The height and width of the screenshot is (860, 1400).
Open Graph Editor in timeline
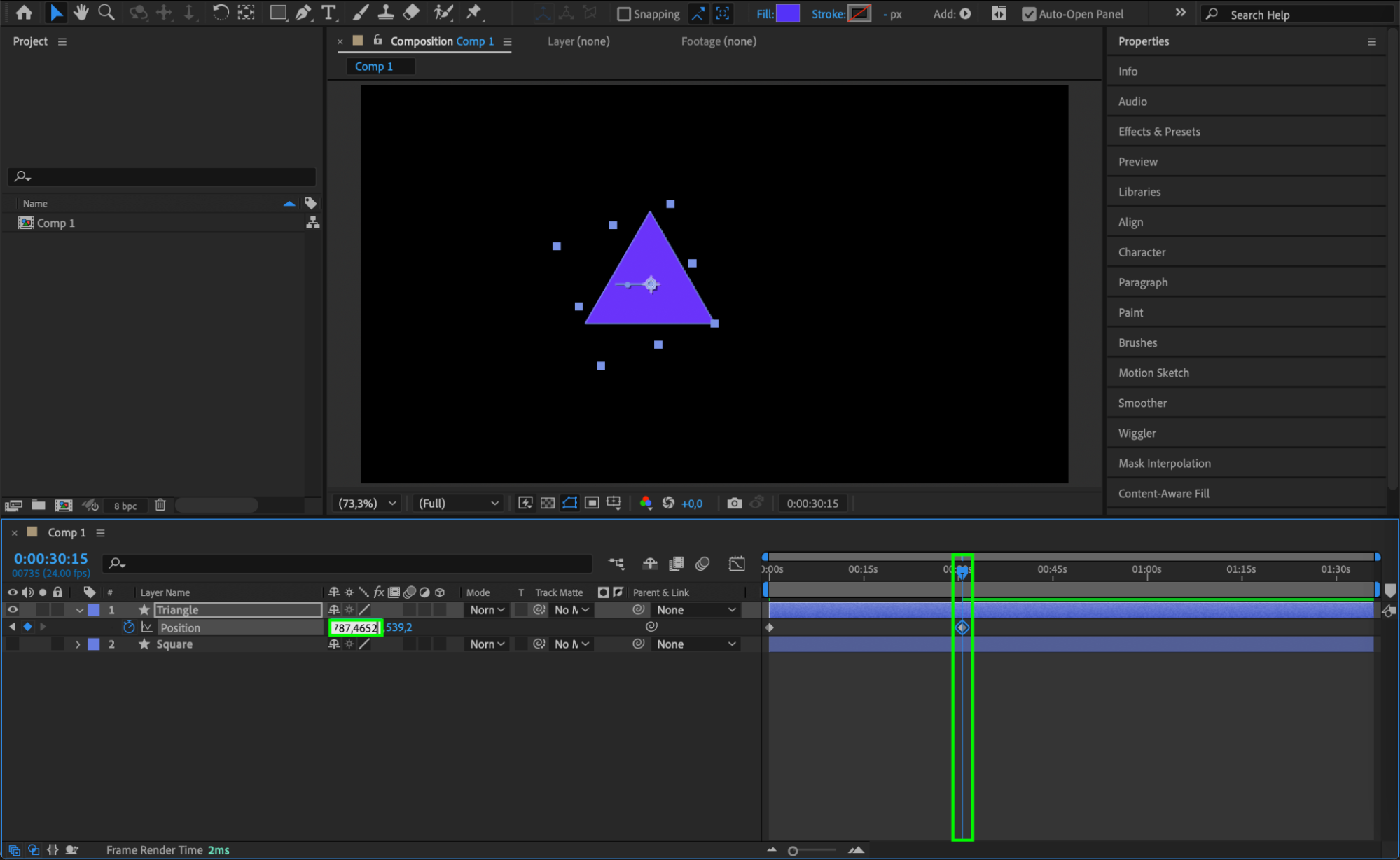[736, 564]
